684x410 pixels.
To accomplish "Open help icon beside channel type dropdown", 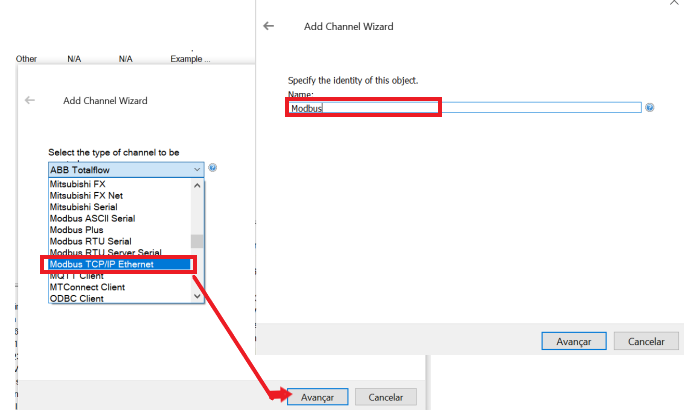I will click(x=213, y=170).
